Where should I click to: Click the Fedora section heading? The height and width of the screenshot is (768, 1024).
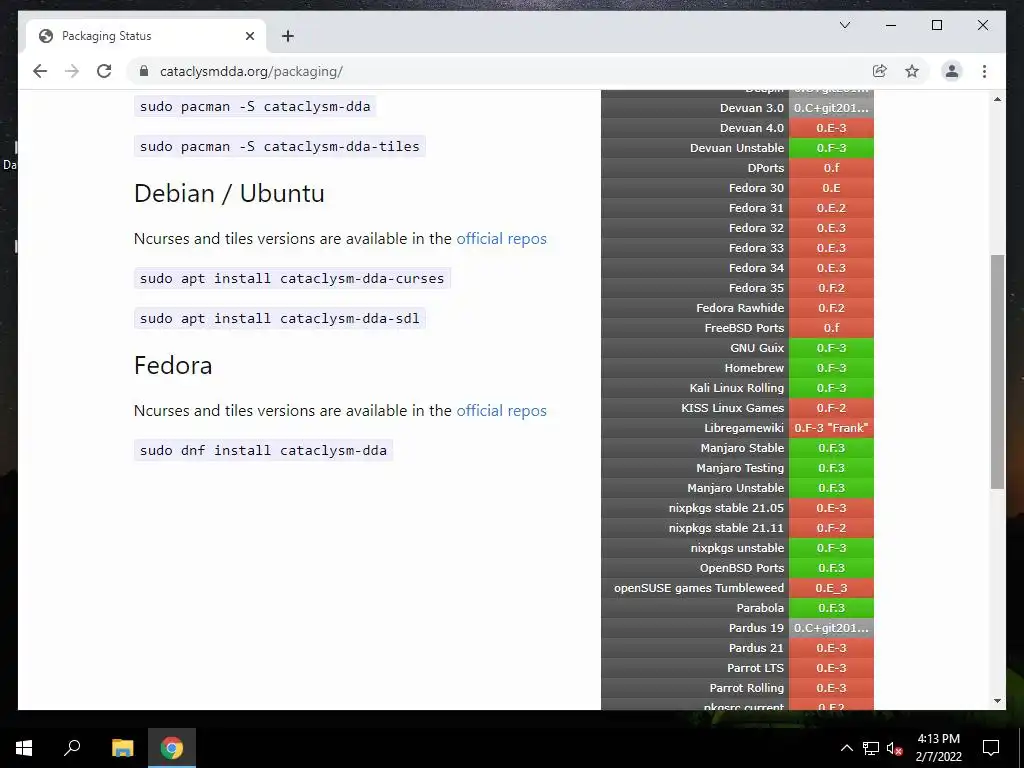tap(173, 365)
